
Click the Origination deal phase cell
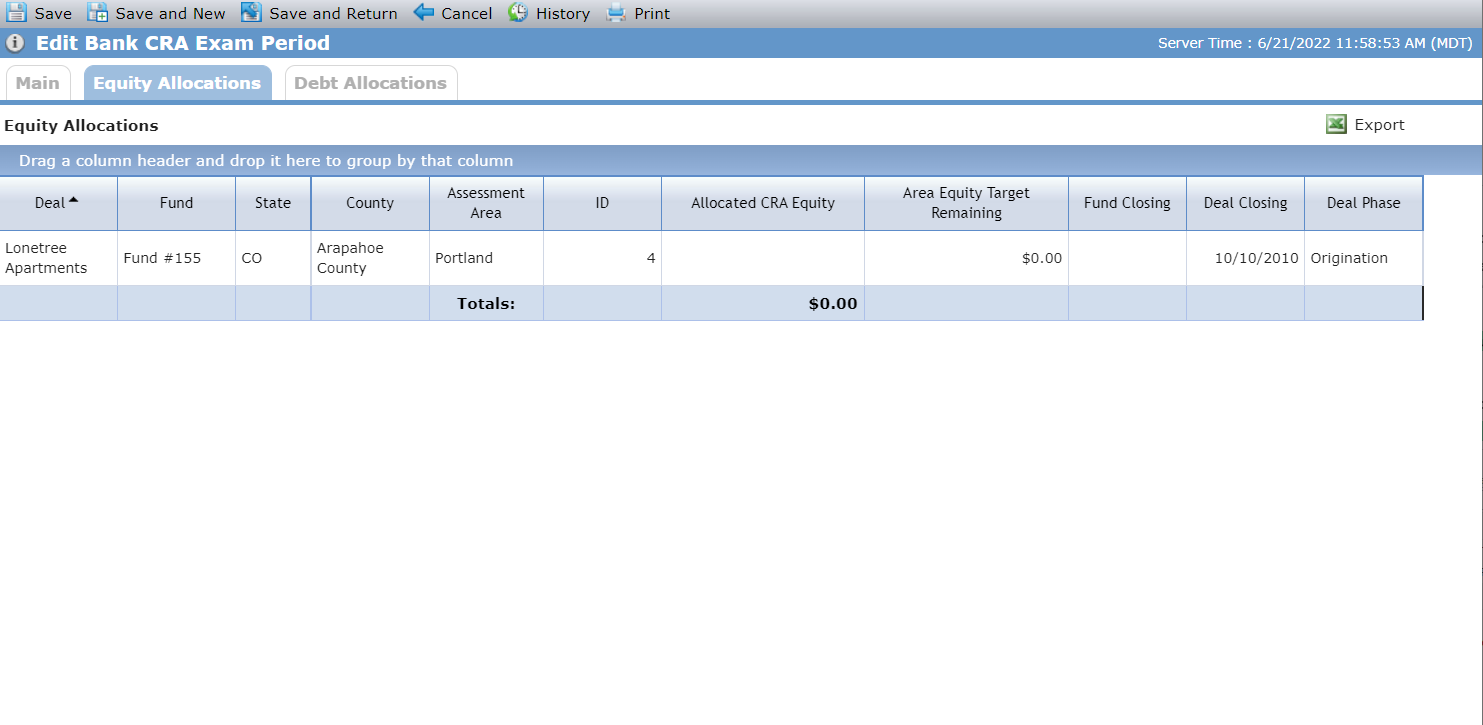pos(1363,258)
